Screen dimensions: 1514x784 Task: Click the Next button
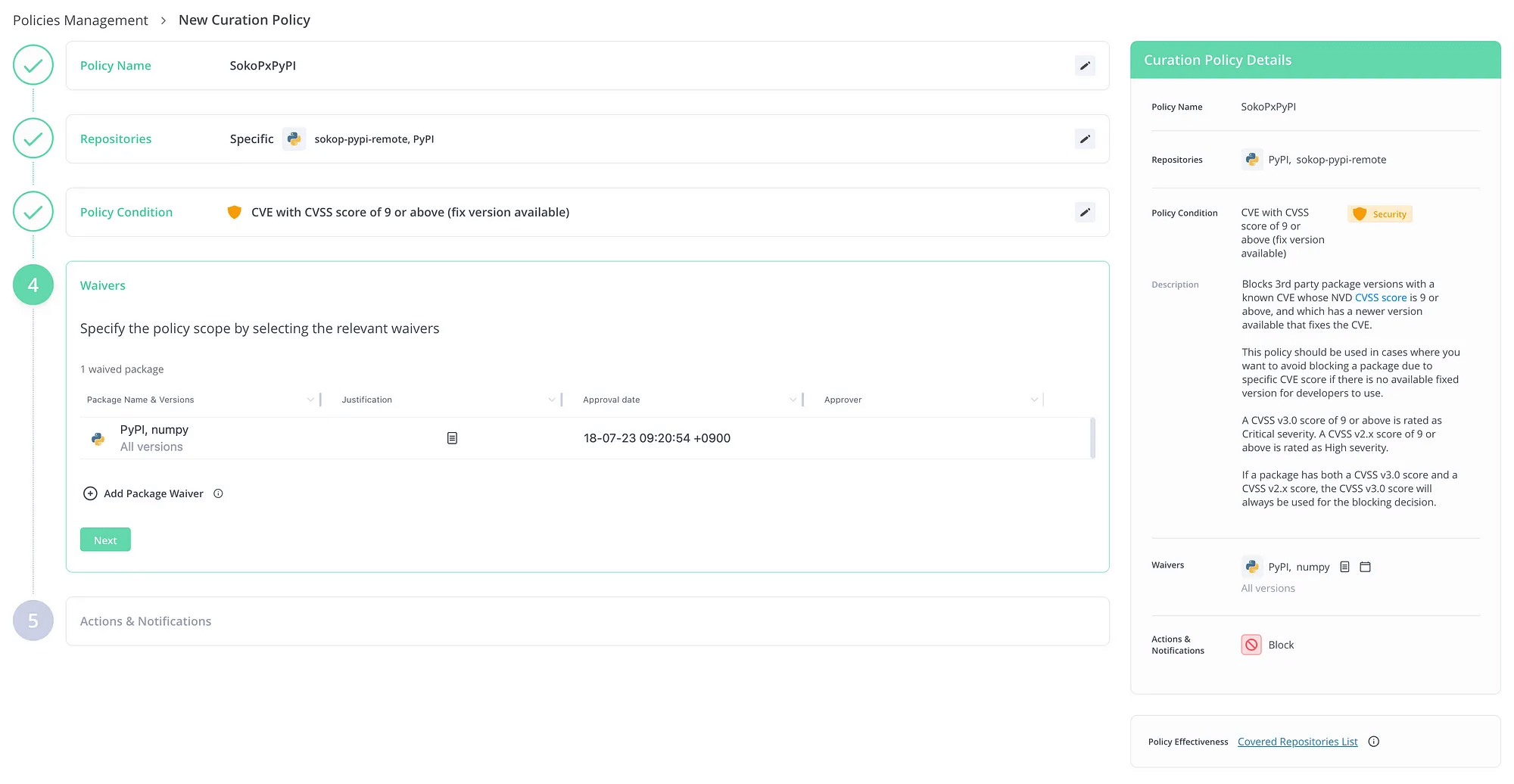tap(105, 540)
